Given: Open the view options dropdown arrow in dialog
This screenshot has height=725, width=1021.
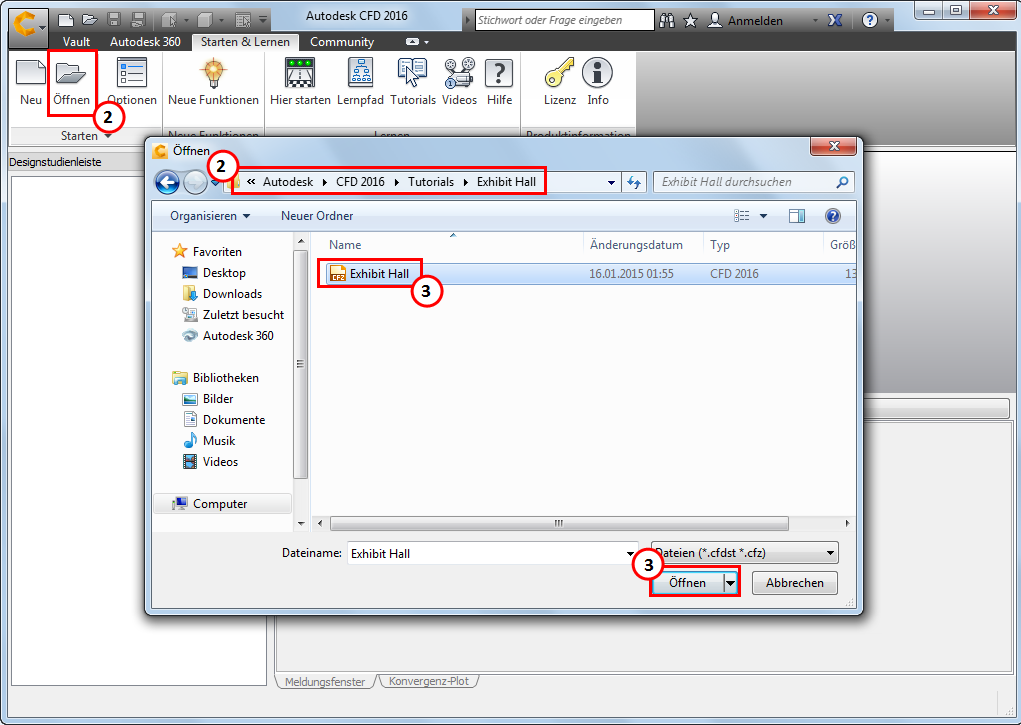Looking at the screenshot, I should 763,216.
